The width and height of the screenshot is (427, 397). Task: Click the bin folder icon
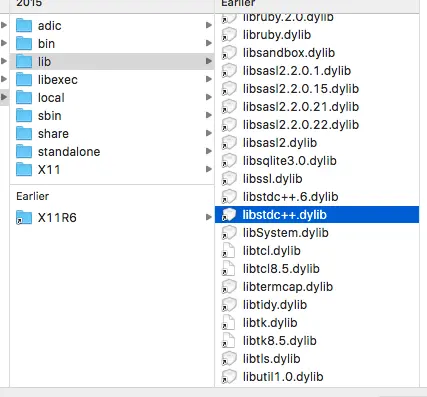pos(24,44)
